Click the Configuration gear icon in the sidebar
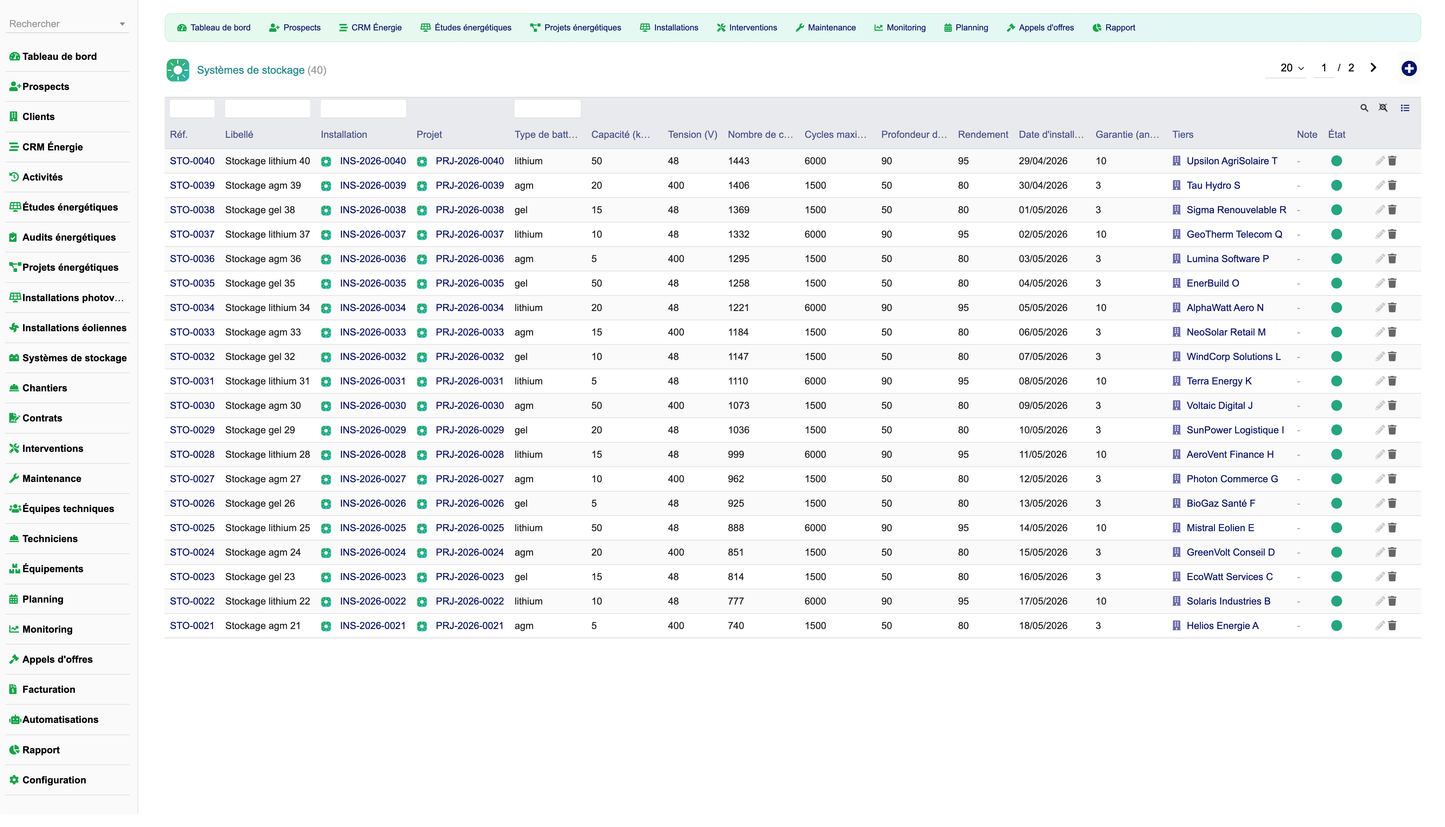The height and width of the screenshot is (827, 1445). pos(14,780)
